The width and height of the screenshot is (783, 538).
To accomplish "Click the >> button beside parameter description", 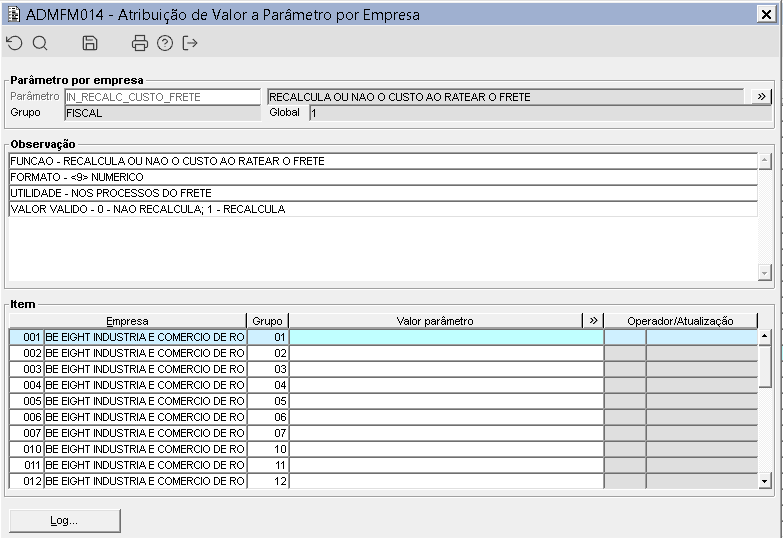I will click(x=761, y=96).
